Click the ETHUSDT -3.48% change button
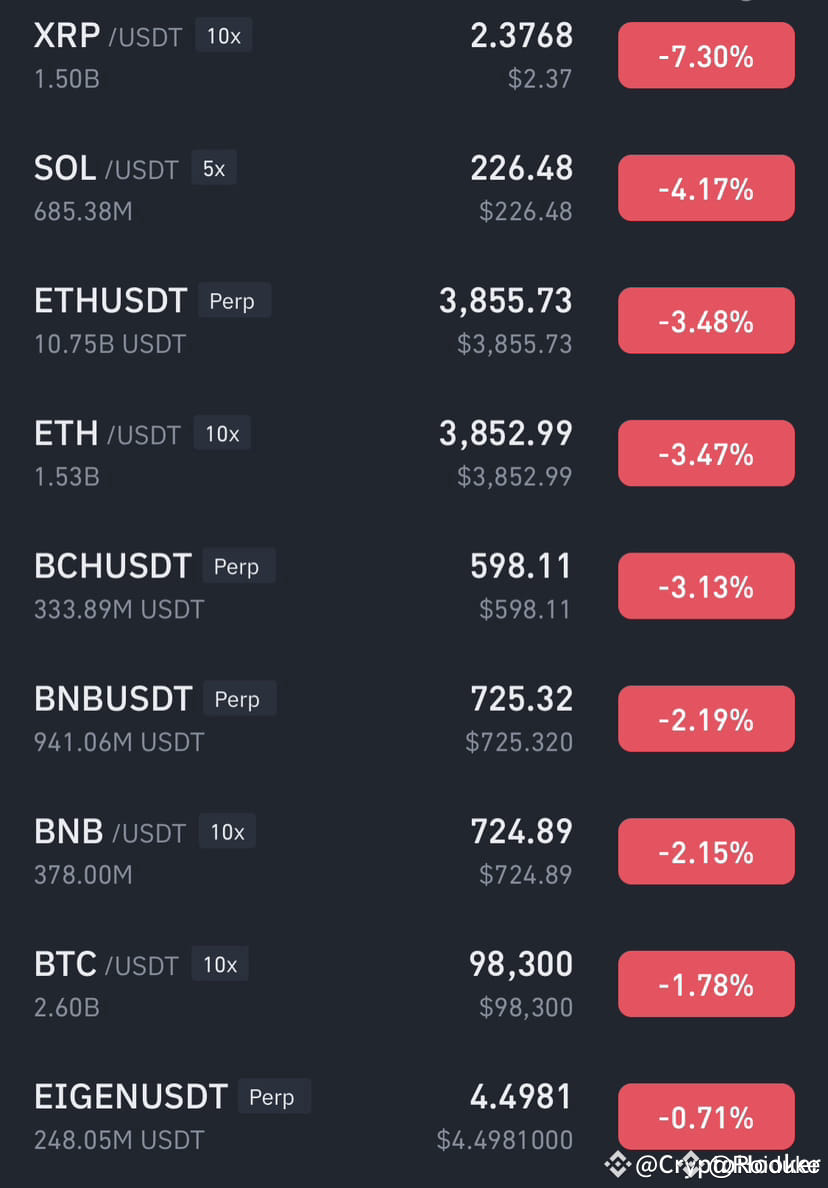Screen dimensions: 828x1188 point(706,320)
